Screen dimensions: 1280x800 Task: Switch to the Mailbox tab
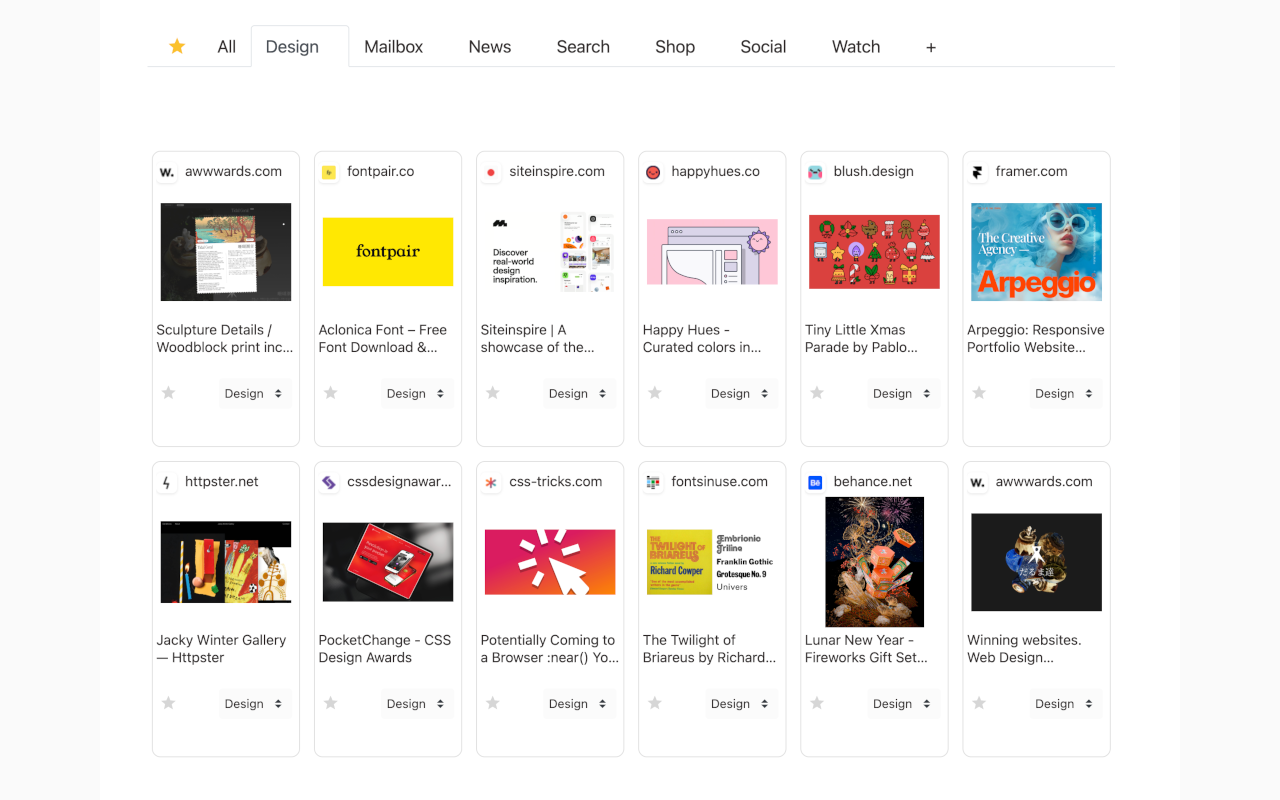[394, 47]
